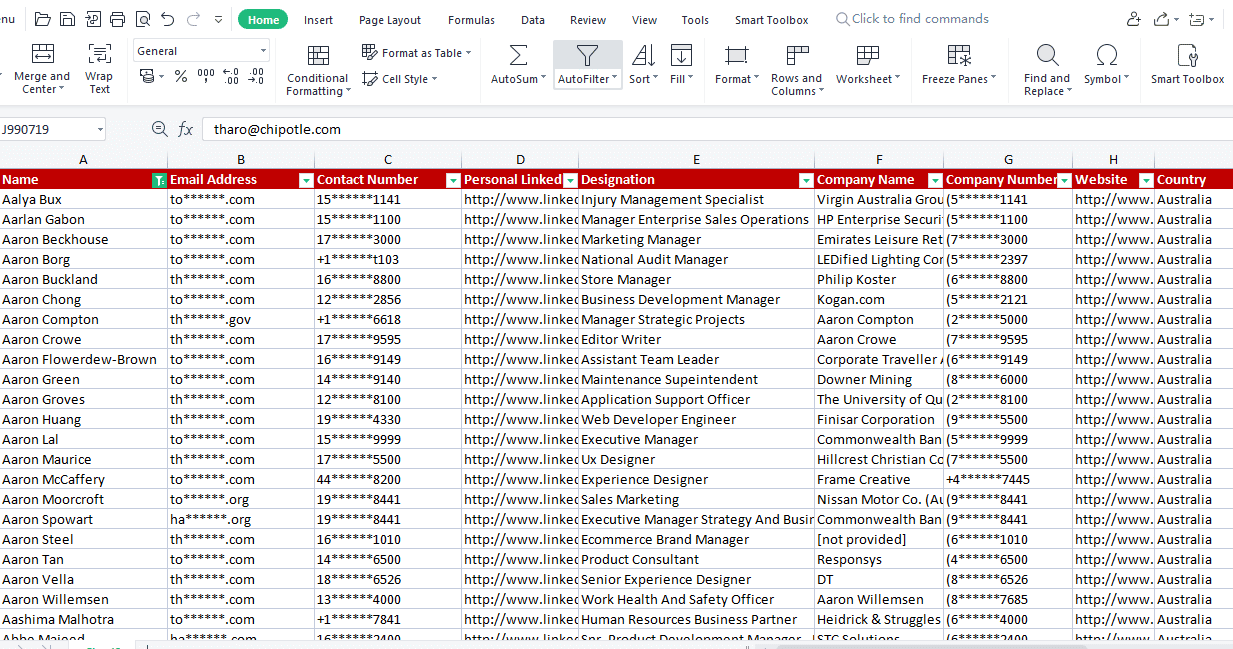This screenshot has width=1233, height=649.
Task: Open Print Preview from quick toolbar
Action: (x=143, y=19)
